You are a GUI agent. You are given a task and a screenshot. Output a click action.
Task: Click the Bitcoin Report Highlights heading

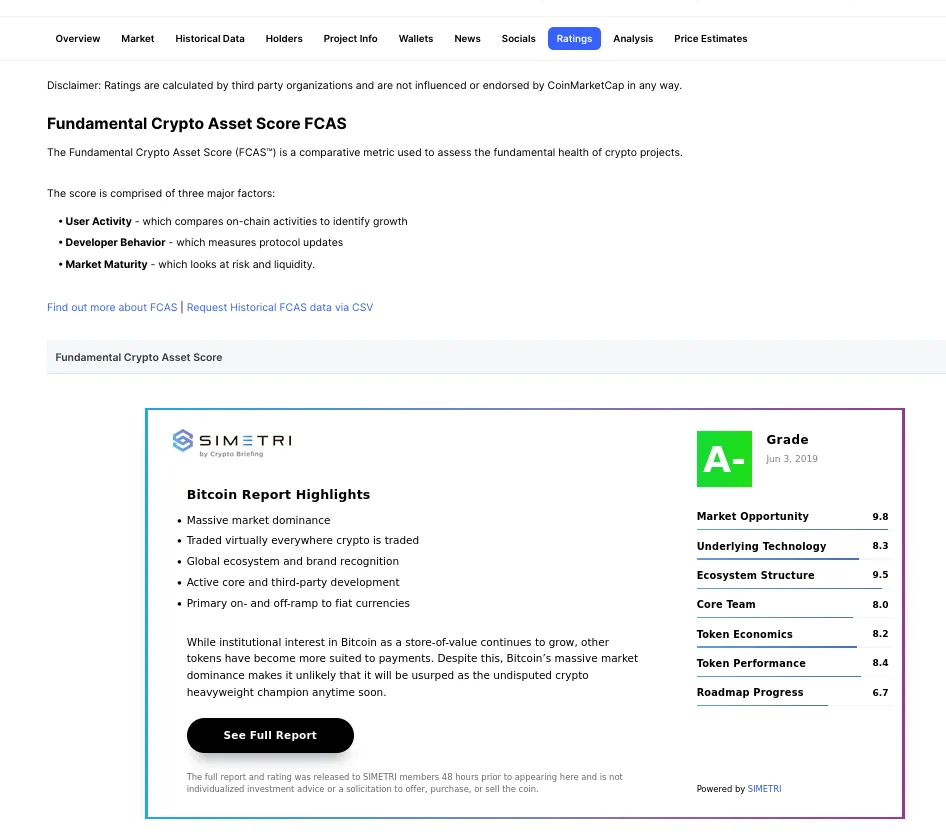[x=278, y=495]
